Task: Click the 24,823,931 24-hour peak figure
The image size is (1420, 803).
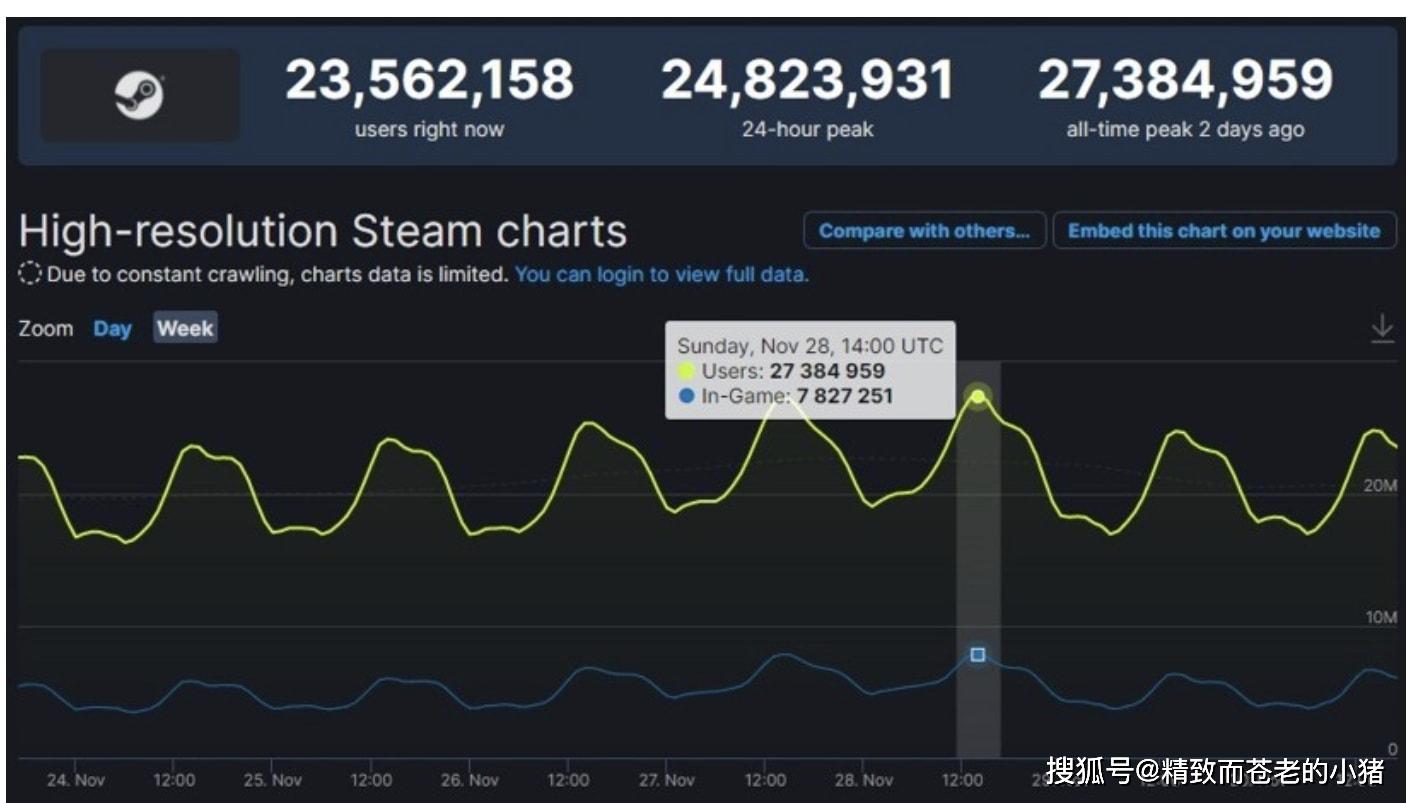Action: (807, 81)
